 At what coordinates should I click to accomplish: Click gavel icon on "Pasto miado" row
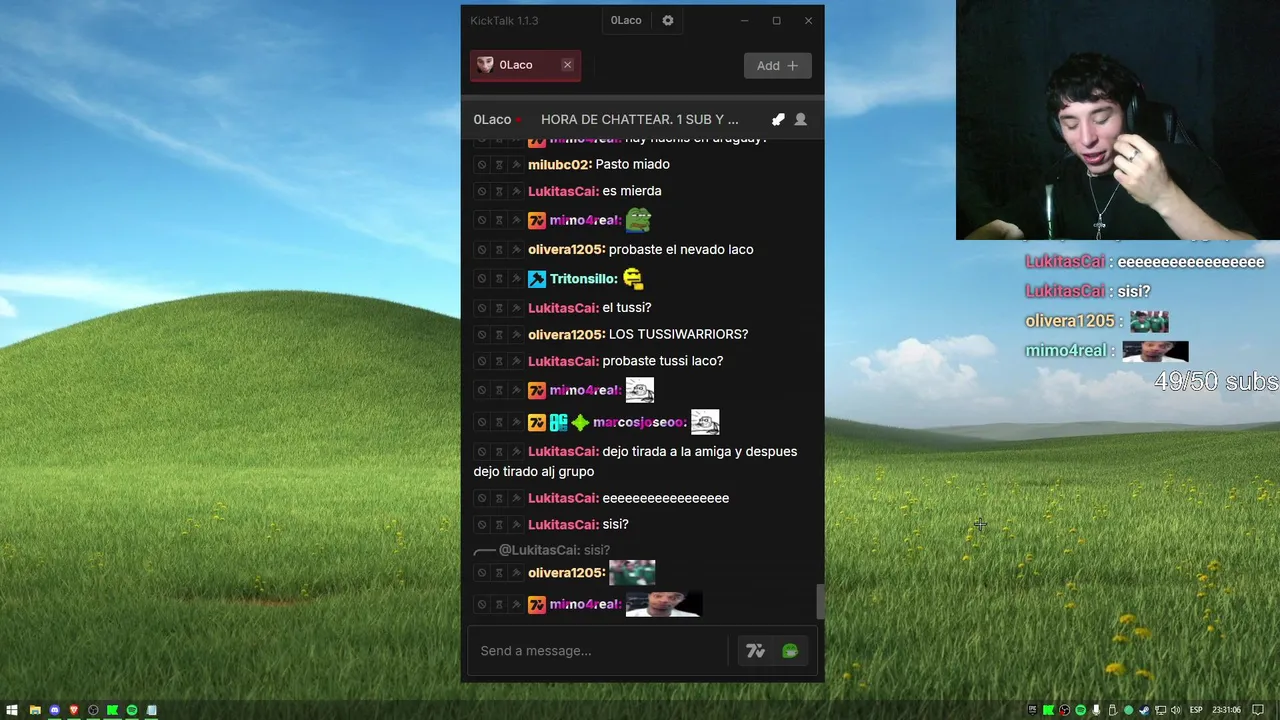(x=516, y=164)
